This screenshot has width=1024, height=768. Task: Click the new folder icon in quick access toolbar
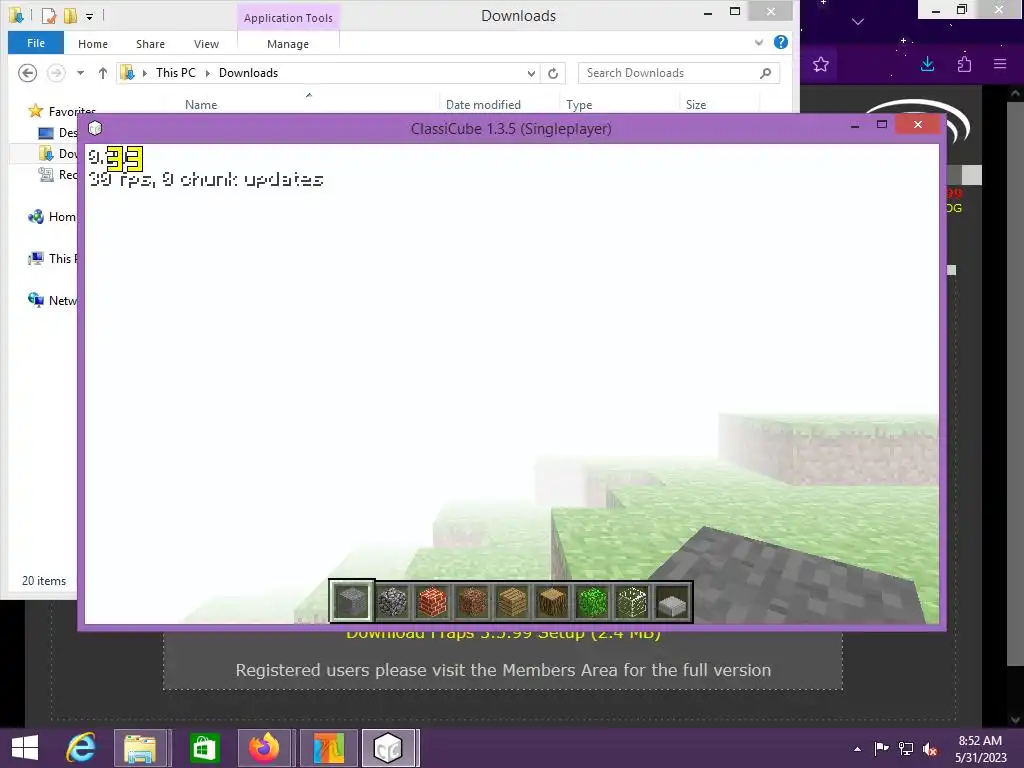click(70, 15)
